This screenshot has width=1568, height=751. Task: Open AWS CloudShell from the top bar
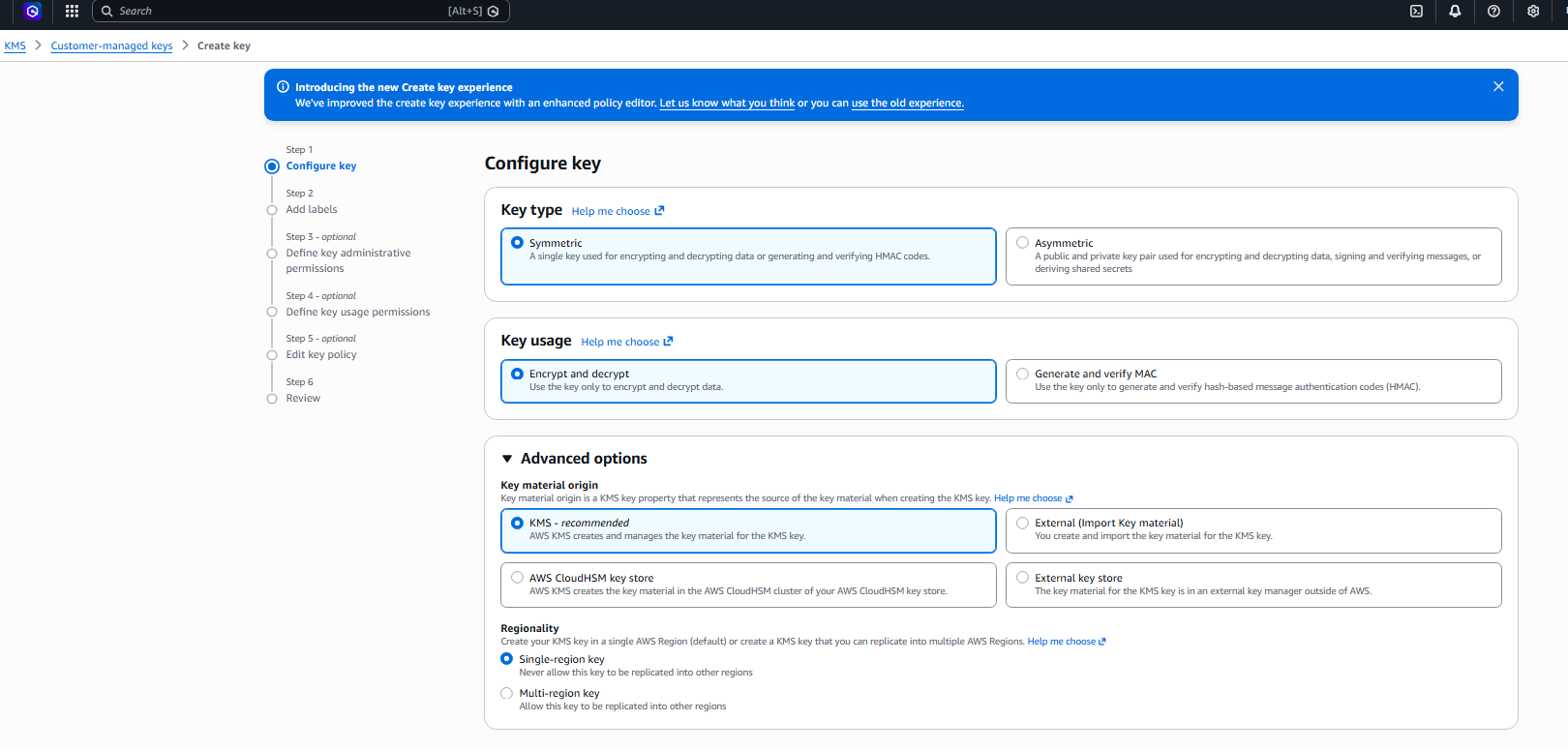1416,12
